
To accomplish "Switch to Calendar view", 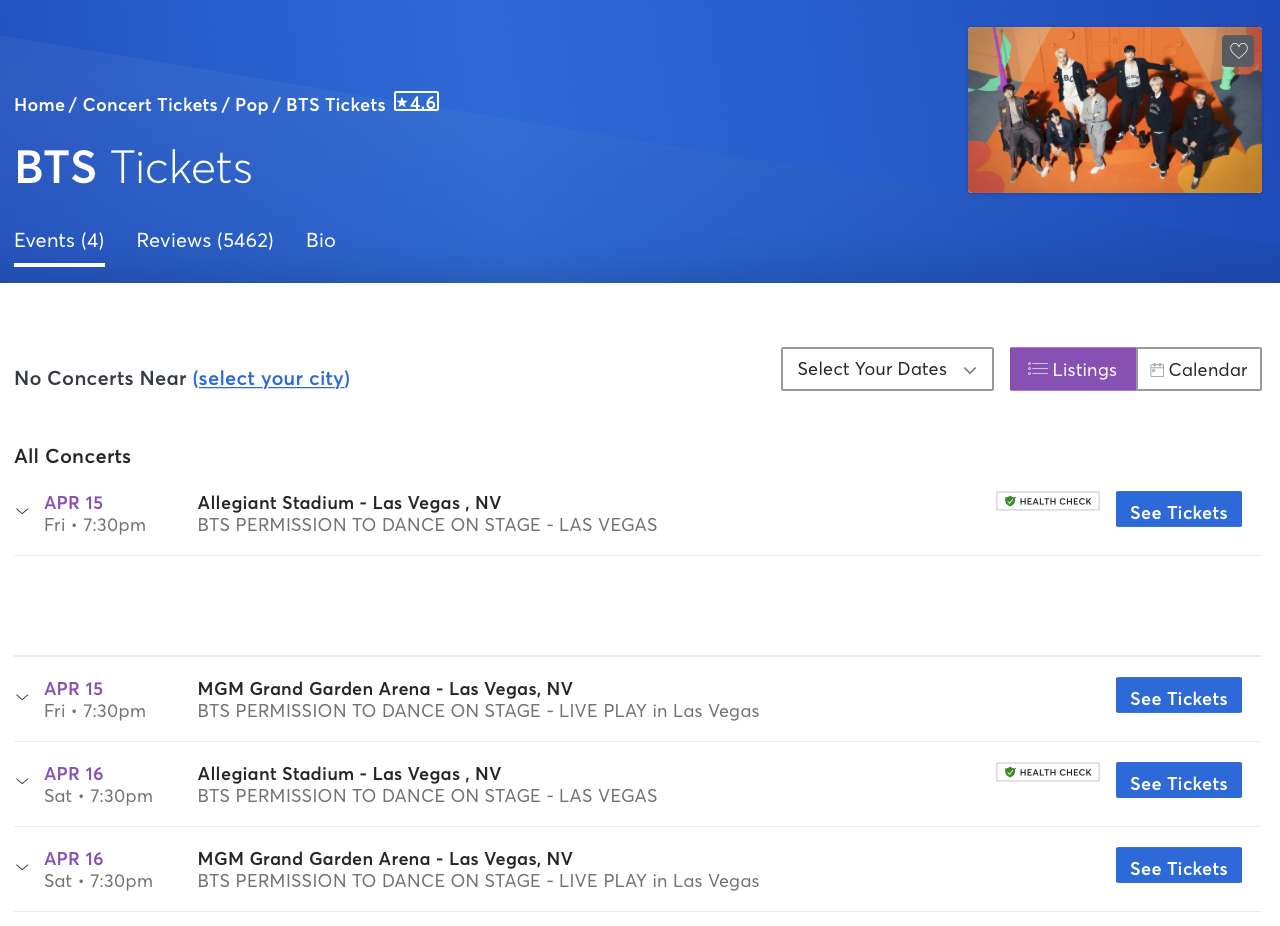I will tap(1199, 369).
